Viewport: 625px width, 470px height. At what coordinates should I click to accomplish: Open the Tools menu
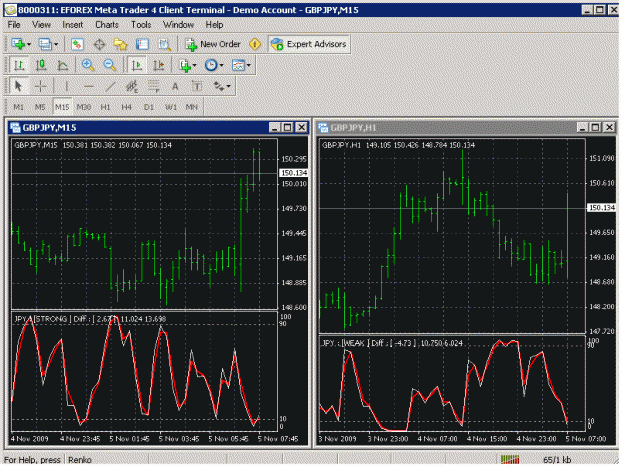click(x=141, y=25)
